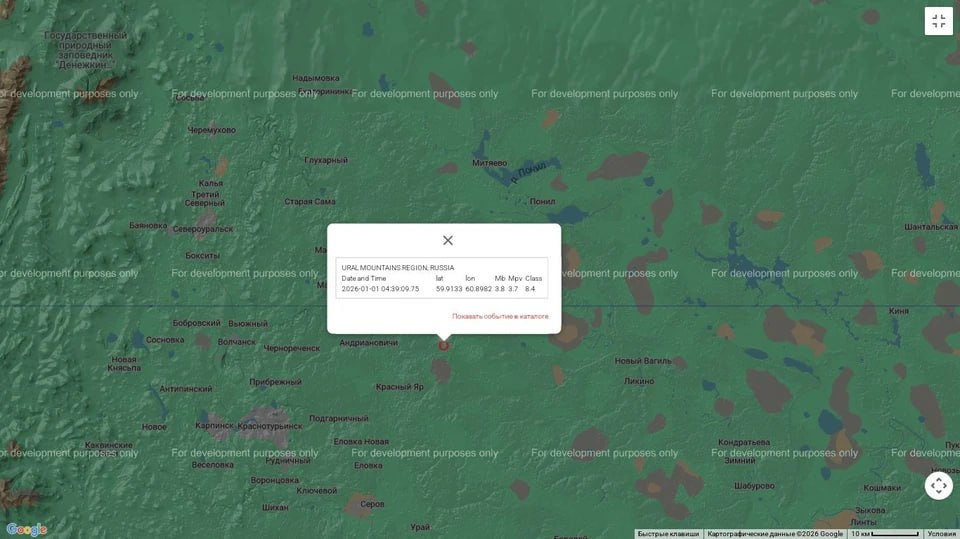Click the date value 2026-01-01 04:39:09.75
Viewport: 960px width, 539px height.
click(x=380, y=289)
